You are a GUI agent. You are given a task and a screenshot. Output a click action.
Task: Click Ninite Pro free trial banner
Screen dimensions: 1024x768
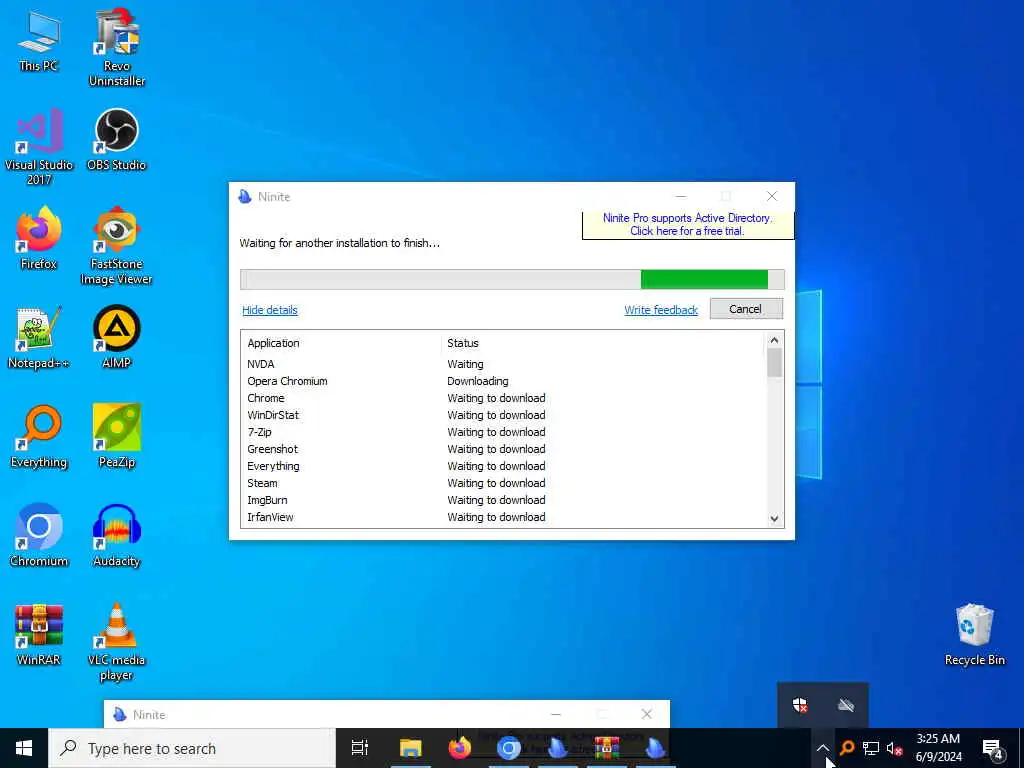tap(687, 225)
